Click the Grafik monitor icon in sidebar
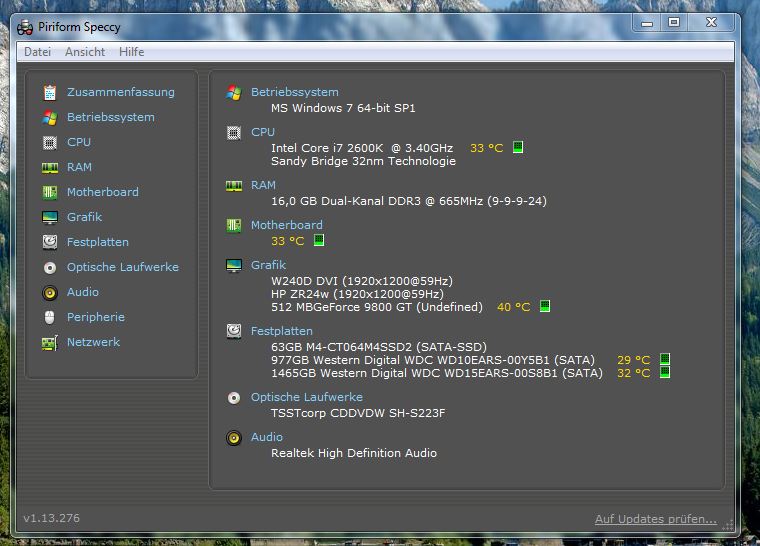This screenshot has width=760, height=546. tap(50, 218)
